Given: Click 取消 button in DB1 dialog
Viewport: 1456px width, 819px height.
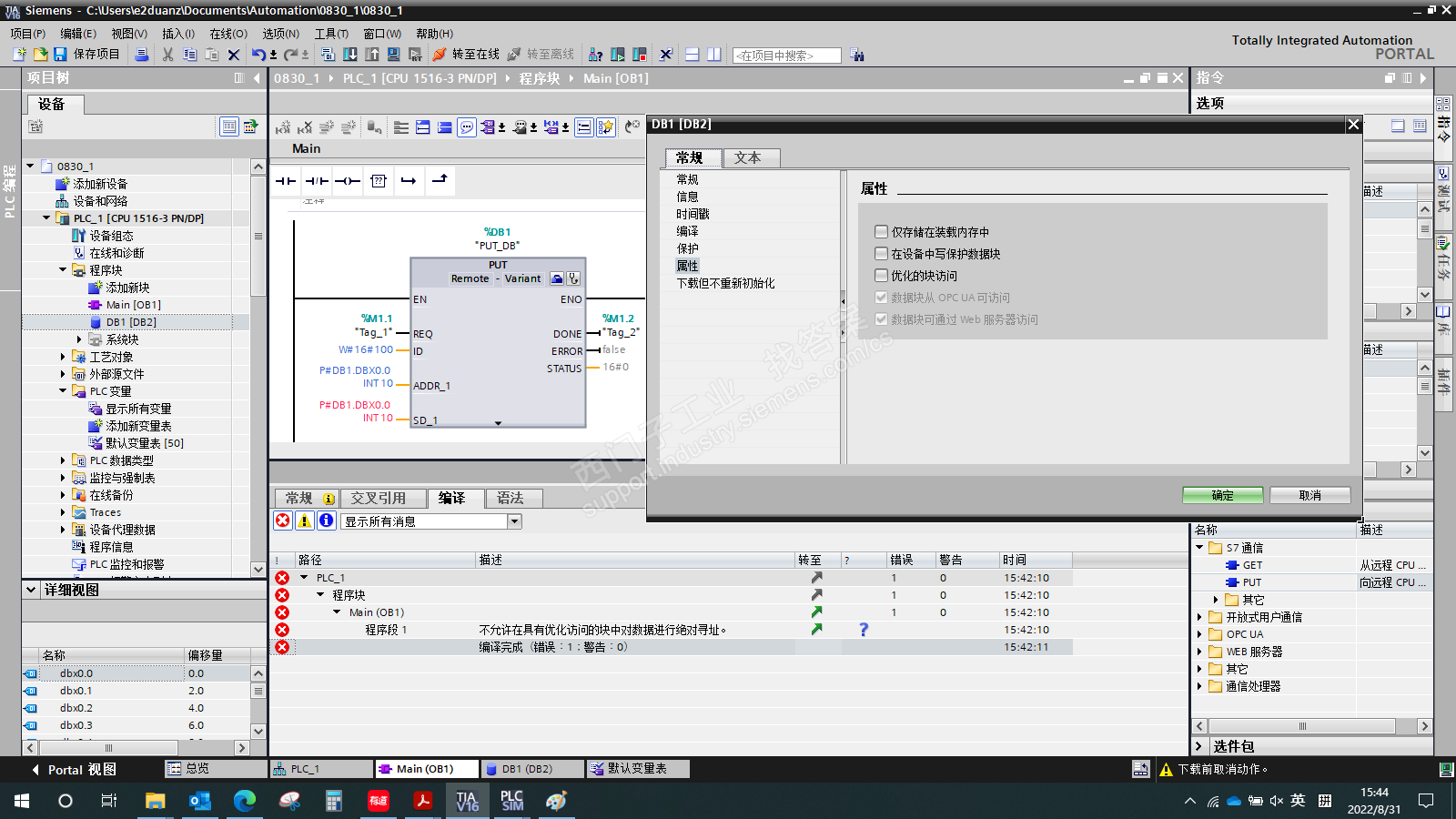Looking at the screenshot, I should tap(1310, 495).
